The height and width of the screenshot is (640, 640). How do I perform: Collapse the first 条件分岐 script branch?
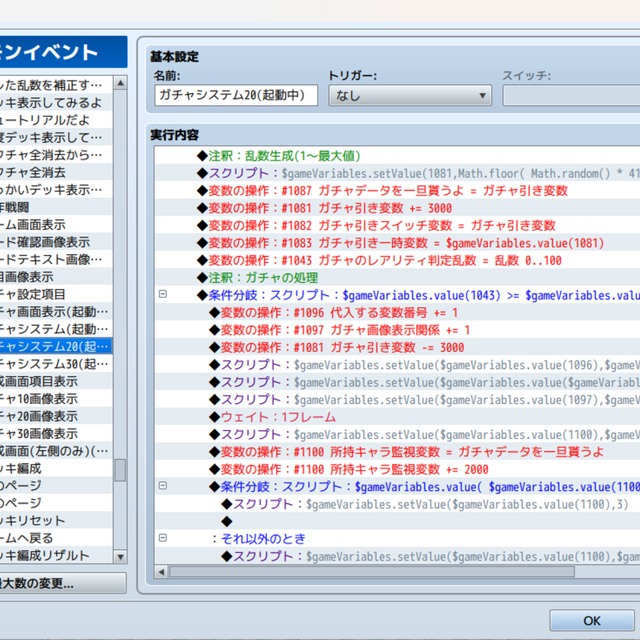pos(162,295)
